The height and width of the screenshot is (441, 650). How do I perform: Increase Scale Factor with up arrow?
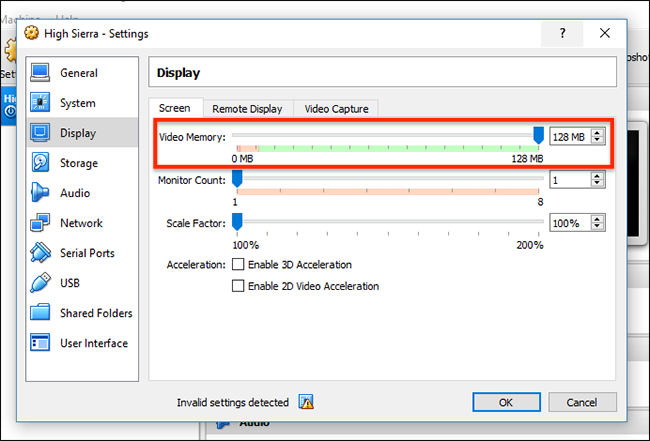click(597, 219)
